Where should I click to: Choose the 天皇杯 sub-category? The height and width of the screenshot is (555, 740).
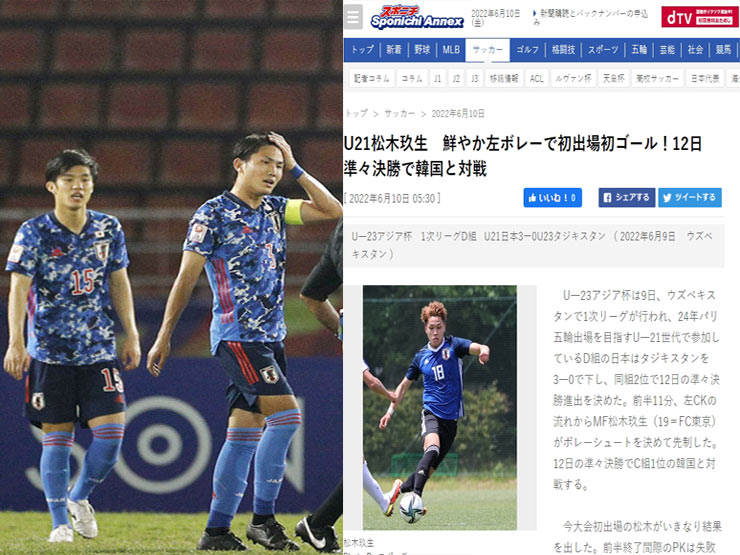tap(613, 78)
